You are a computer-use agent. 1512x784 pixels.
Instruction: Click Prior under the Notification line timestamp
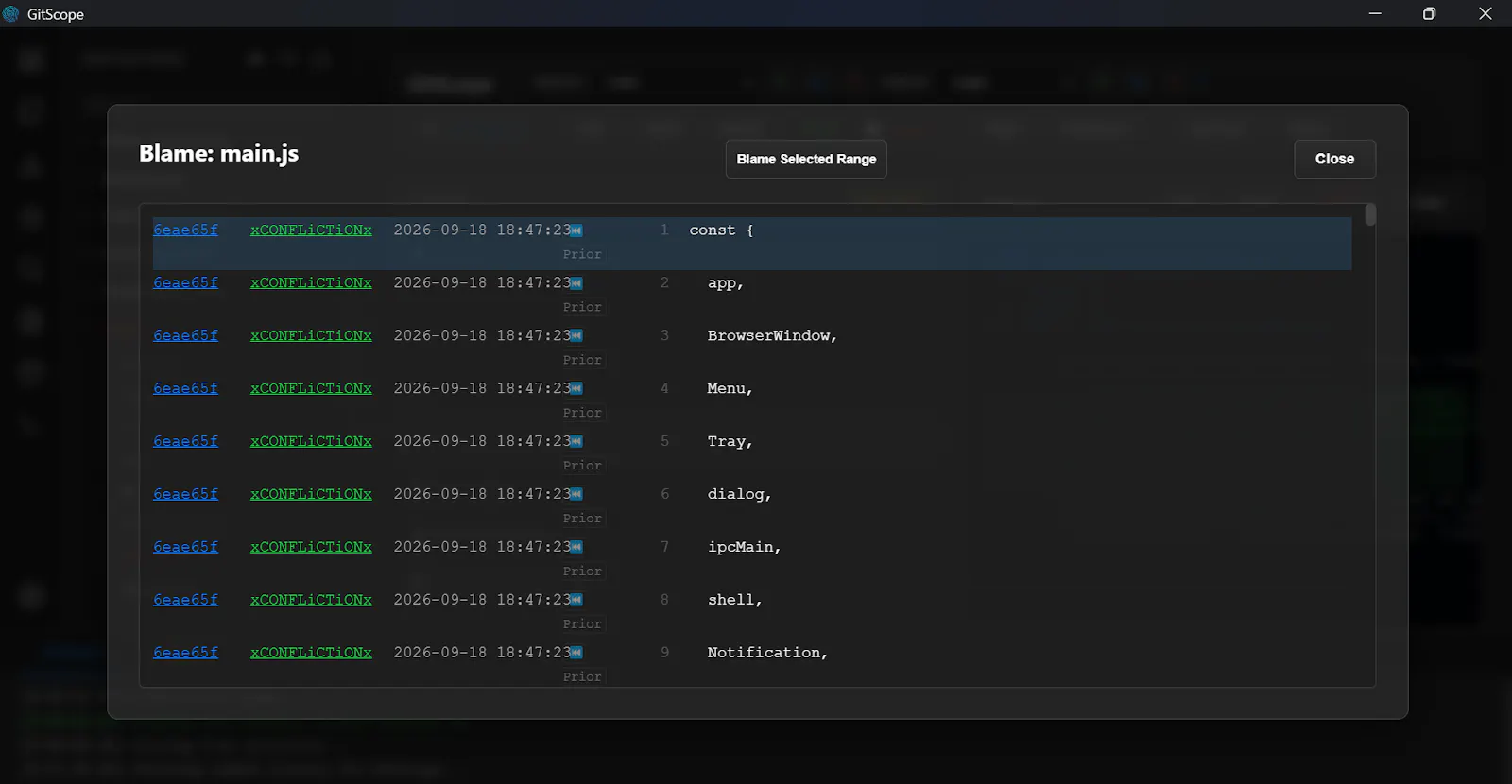[x=582, y=677]
